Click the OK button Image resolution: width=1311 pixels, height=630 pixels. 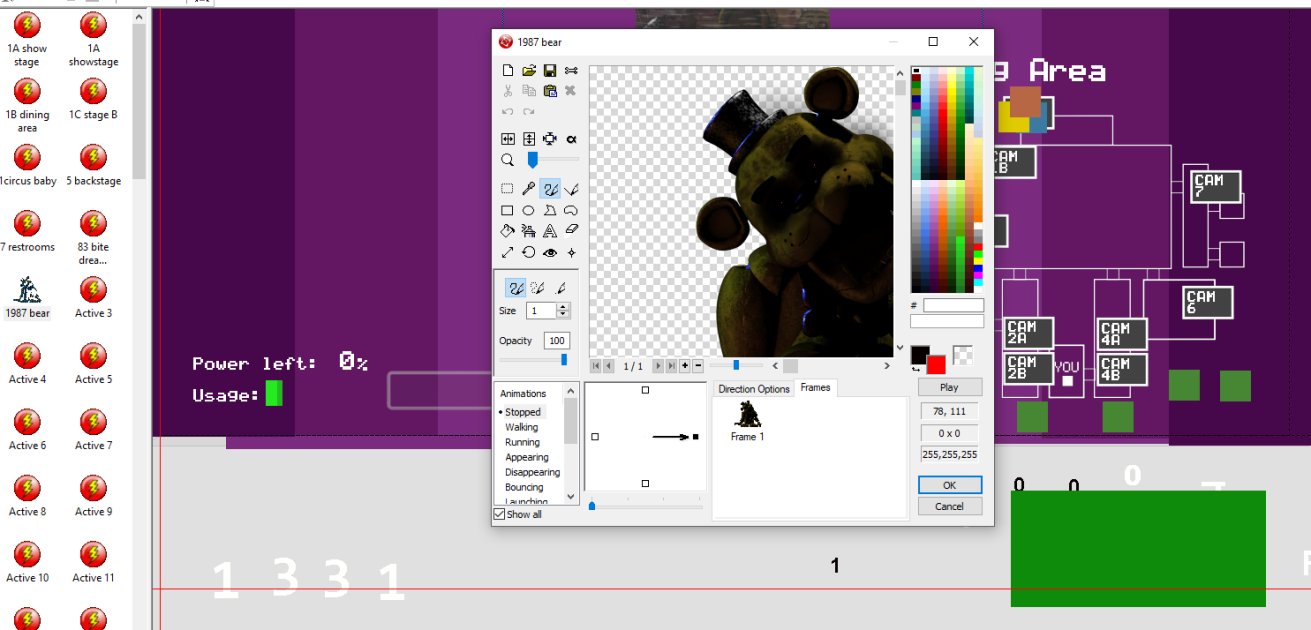tap(950, 485)
